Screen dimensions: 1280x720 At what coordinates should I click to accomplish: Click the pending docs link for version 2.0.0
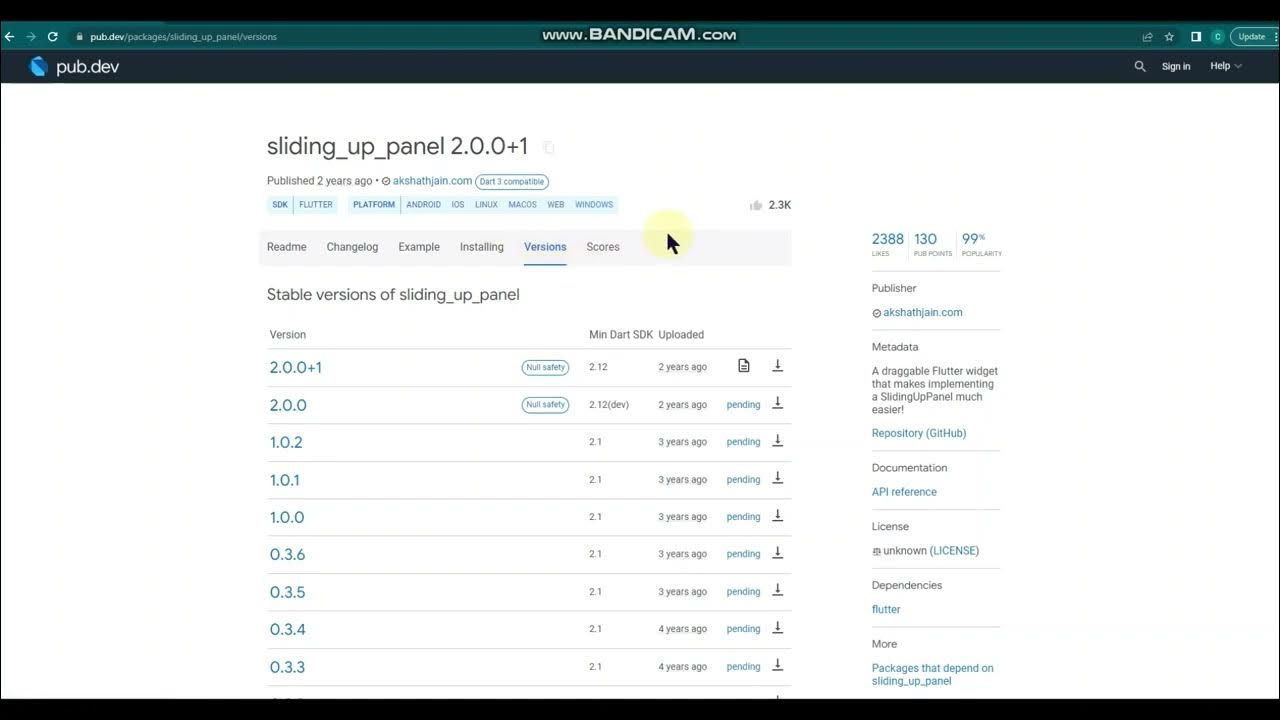point(743,405)
